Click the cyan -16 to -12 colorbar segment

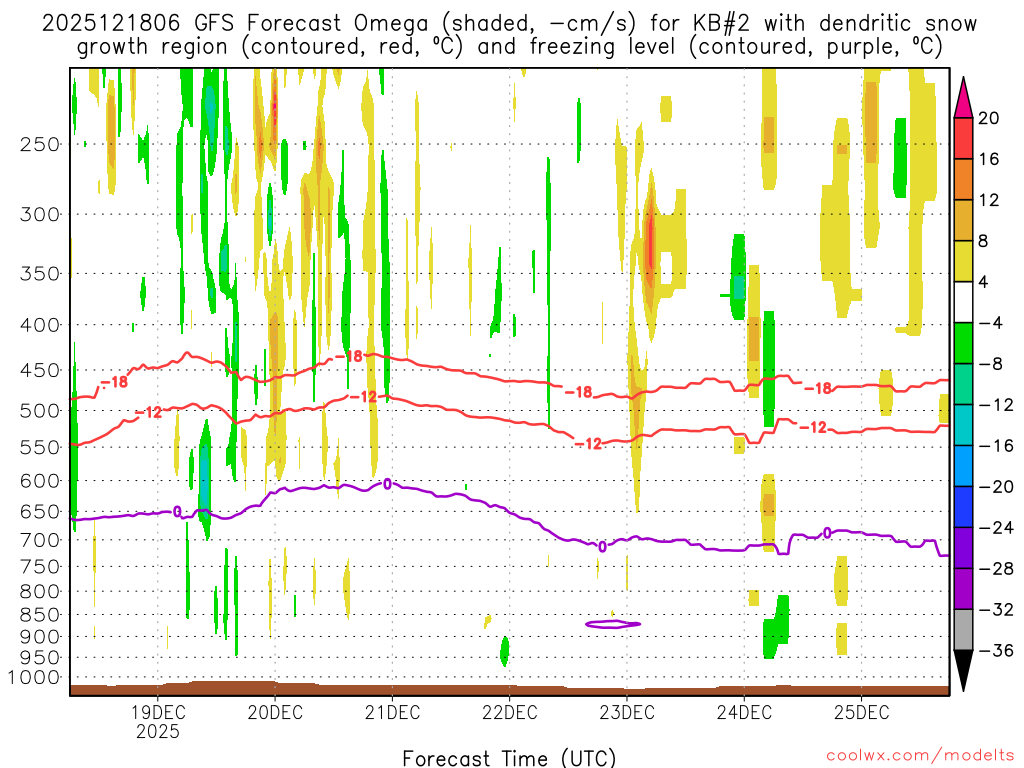[963, 425]
